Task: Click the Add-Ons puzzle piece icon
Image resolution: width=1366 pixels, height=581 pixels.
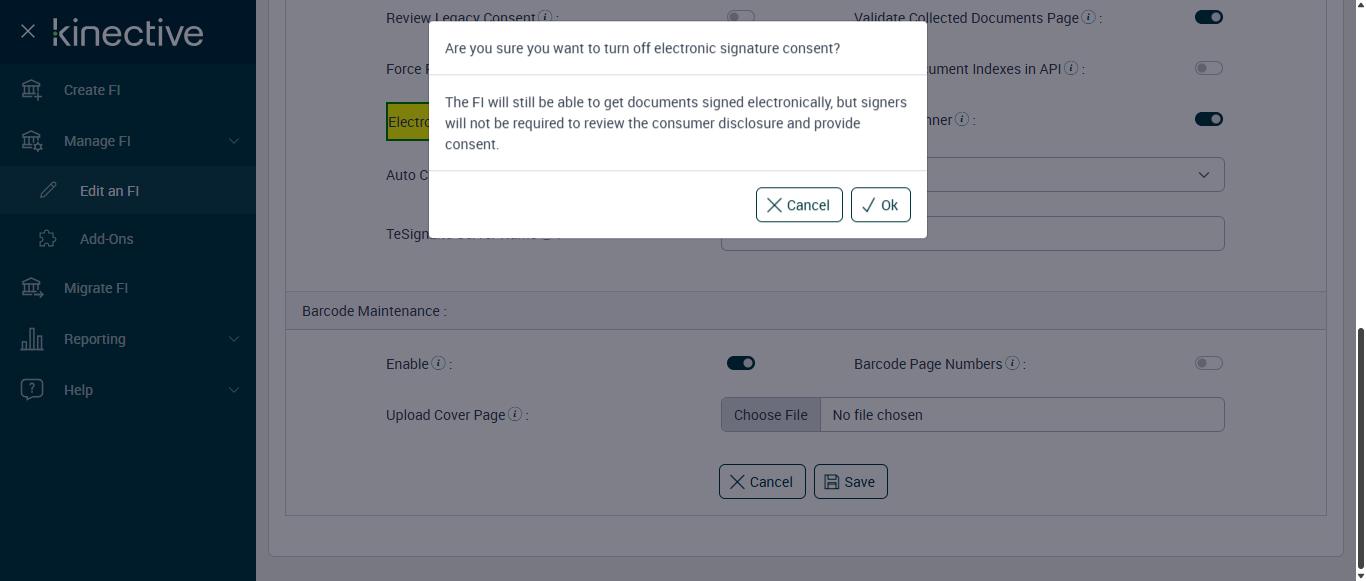Action: [x=47, y=239]
